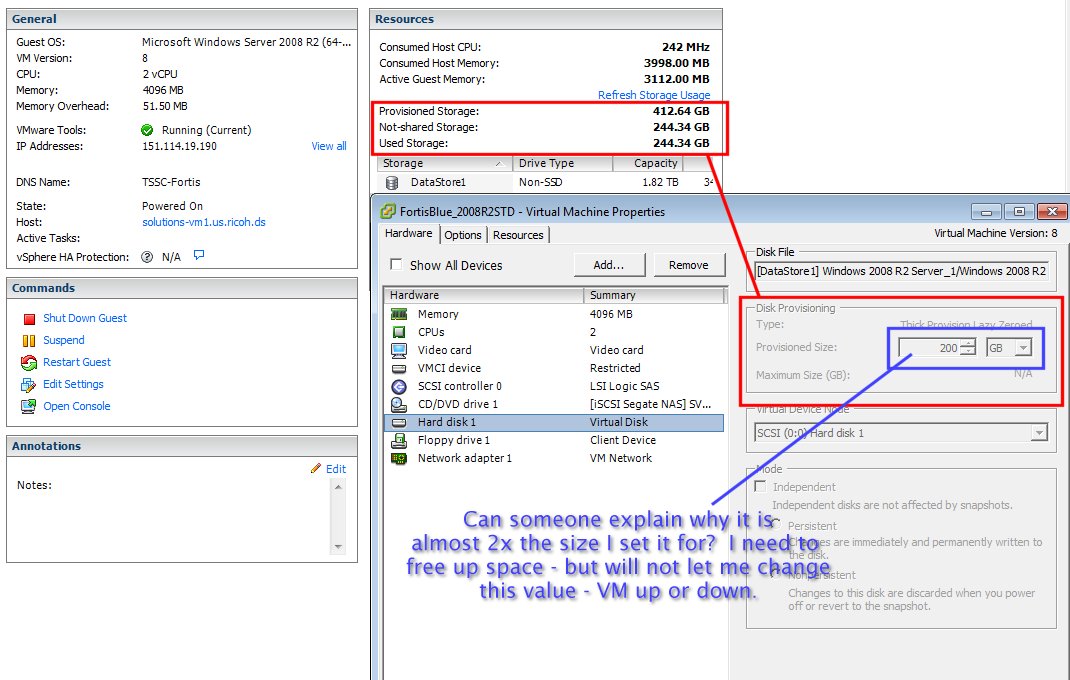Open the Virtual Device Node SCSI dropdown

click(x=1039, y=434)
